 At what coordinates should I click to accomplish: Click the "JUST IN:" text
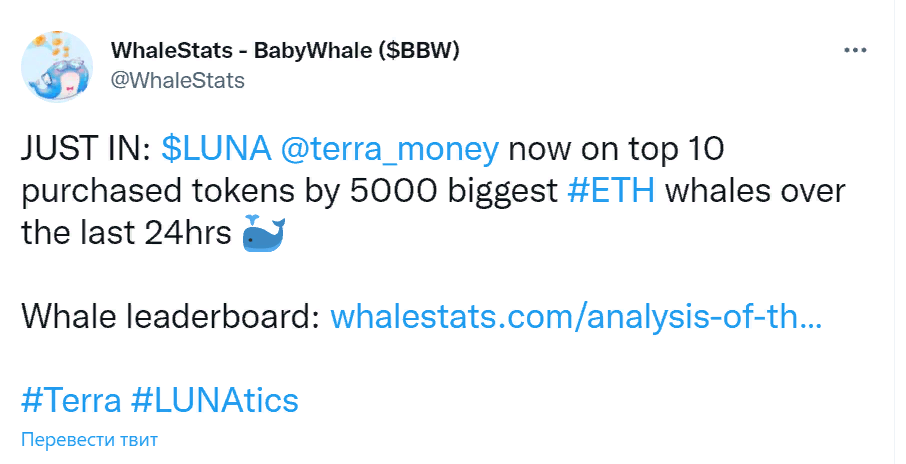(85, 150)
